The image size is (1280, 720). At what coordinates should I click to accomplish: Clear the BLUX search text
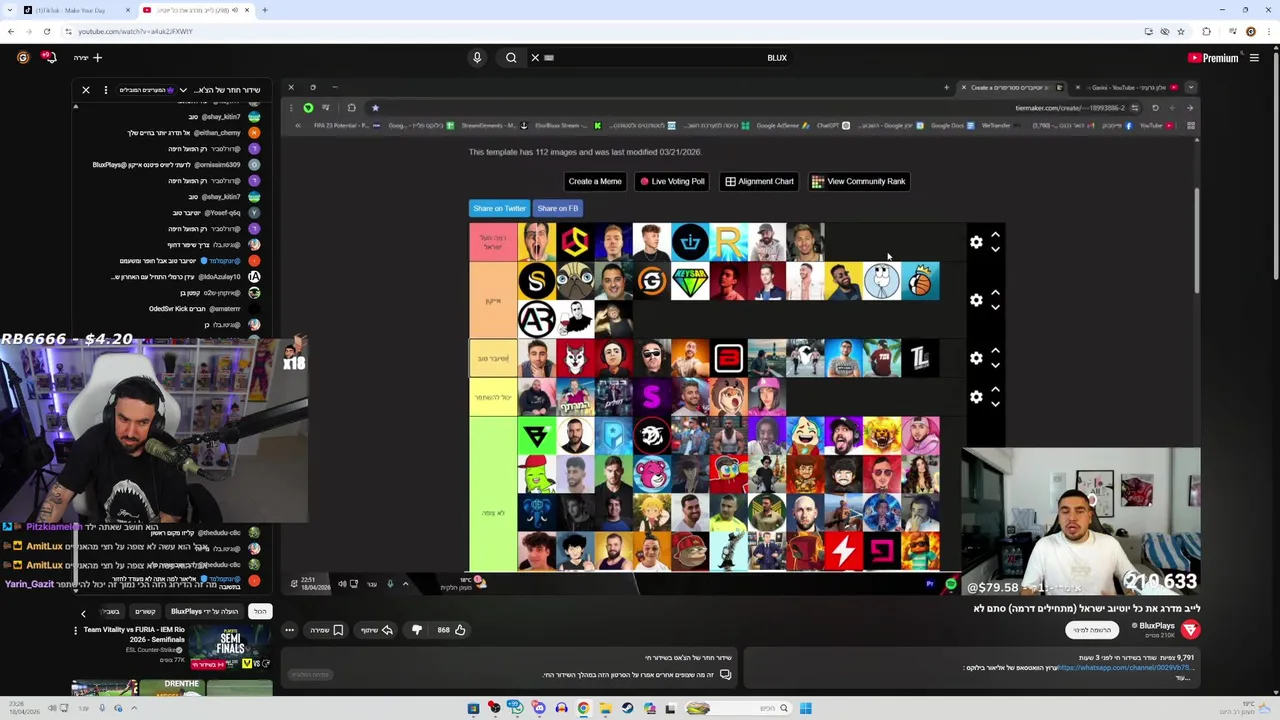(535, 58)
